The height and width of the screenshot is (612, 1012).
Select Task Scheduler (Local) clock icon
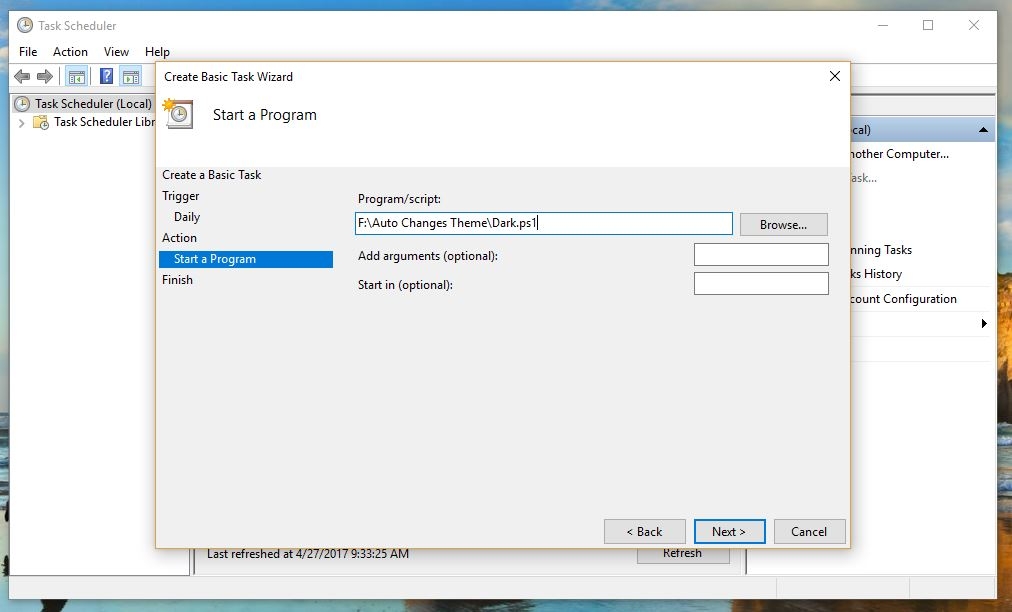click(x=23, y=104)
